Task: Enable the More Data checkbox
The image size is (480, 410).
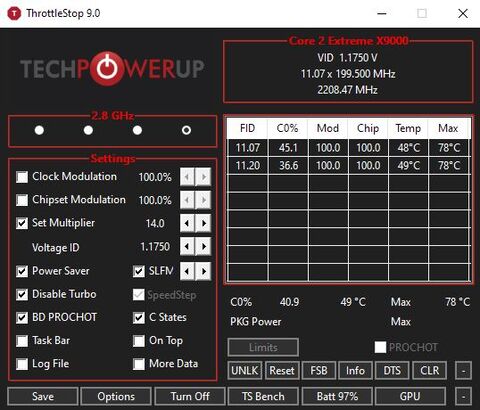Action: tap(139, 364)
